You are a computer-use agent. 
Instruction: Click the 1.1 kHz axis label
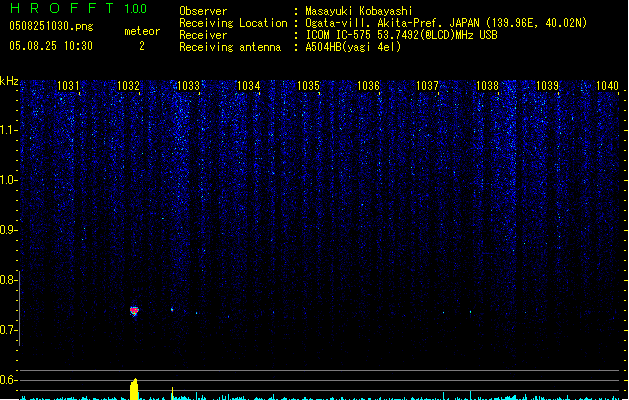[8, 130]
